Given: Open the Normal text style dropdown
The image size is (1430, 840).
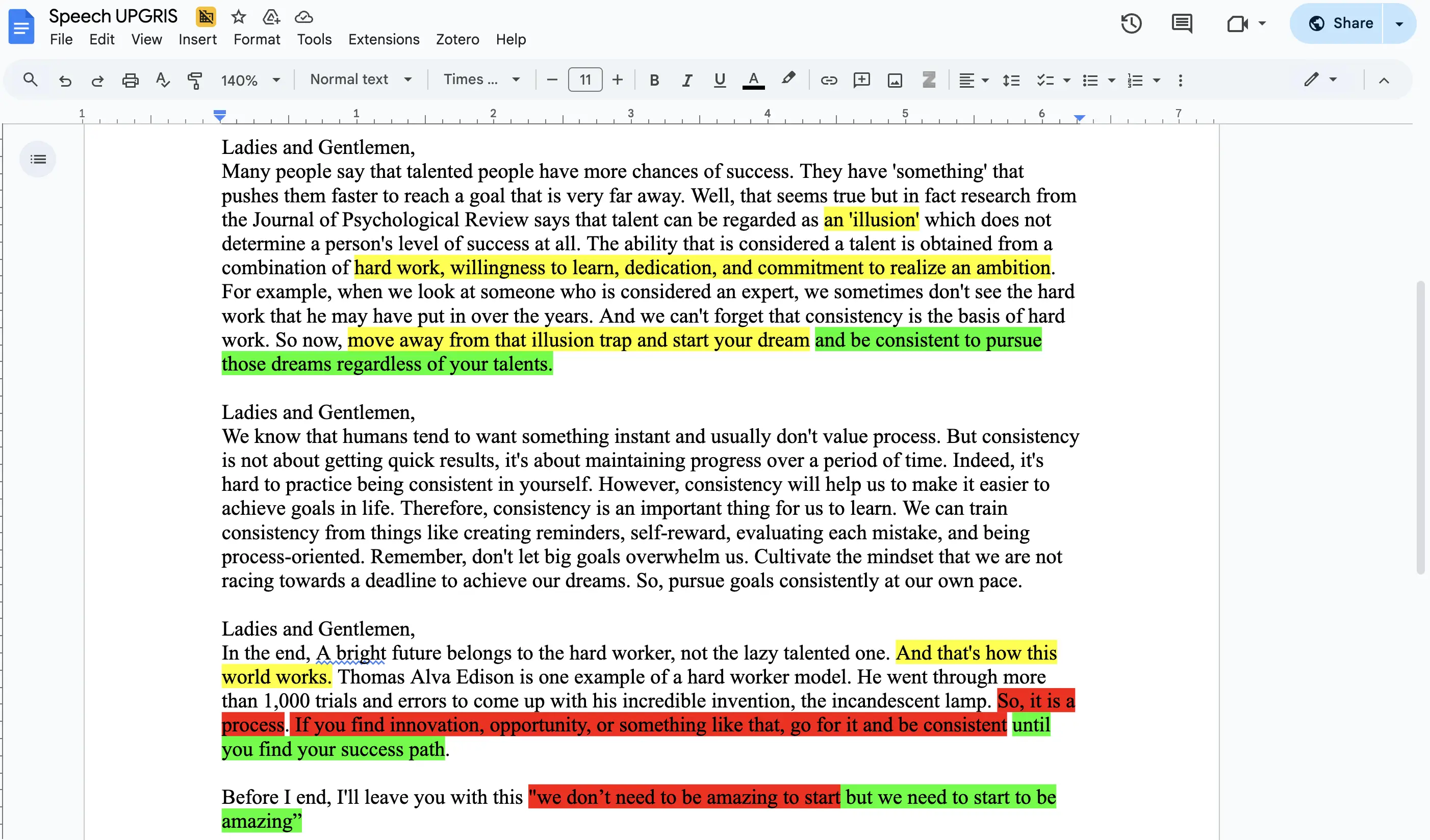Looking at the screenshot, I should (361, 80).
